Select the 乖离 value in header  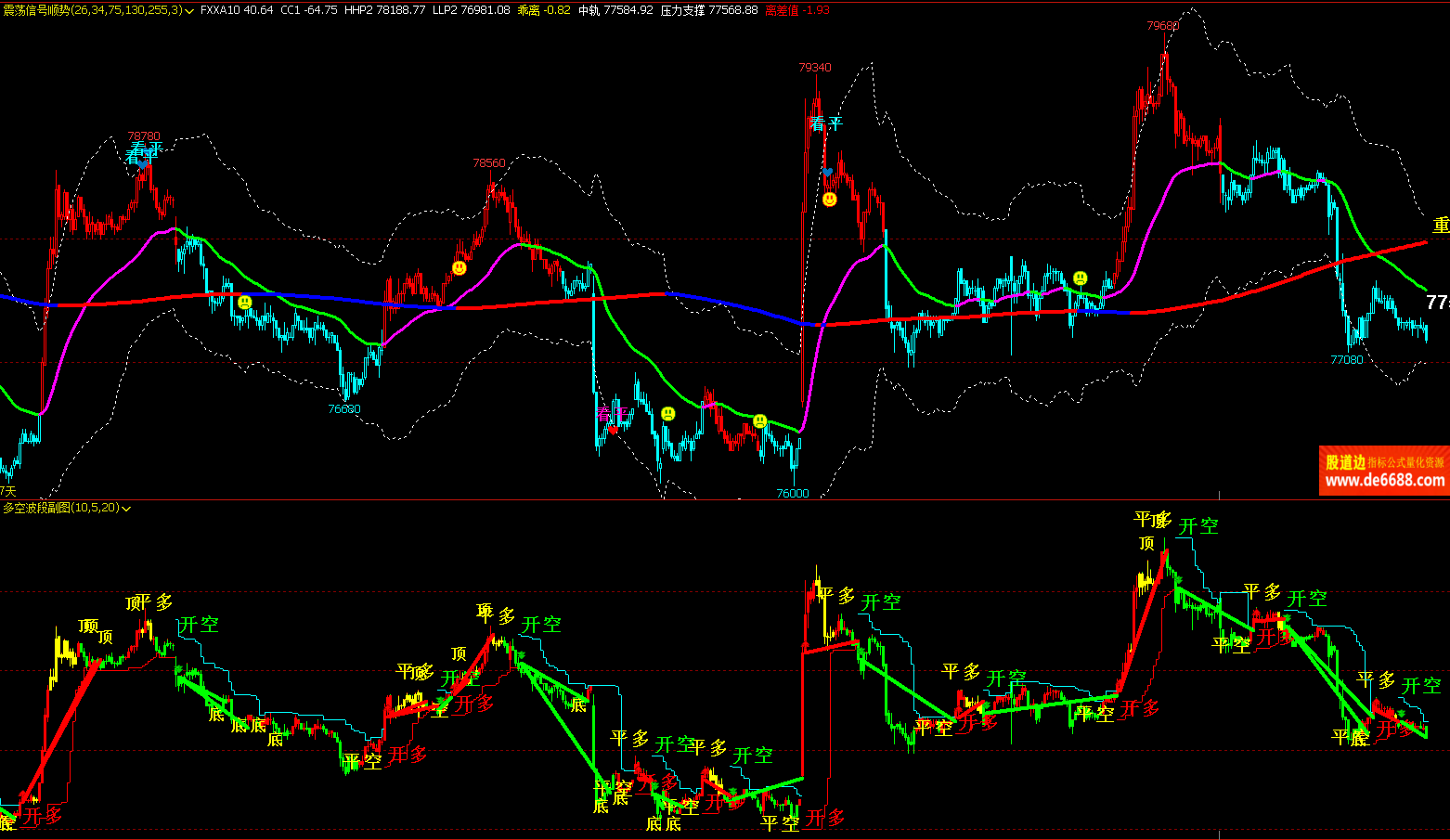(544, 10)
